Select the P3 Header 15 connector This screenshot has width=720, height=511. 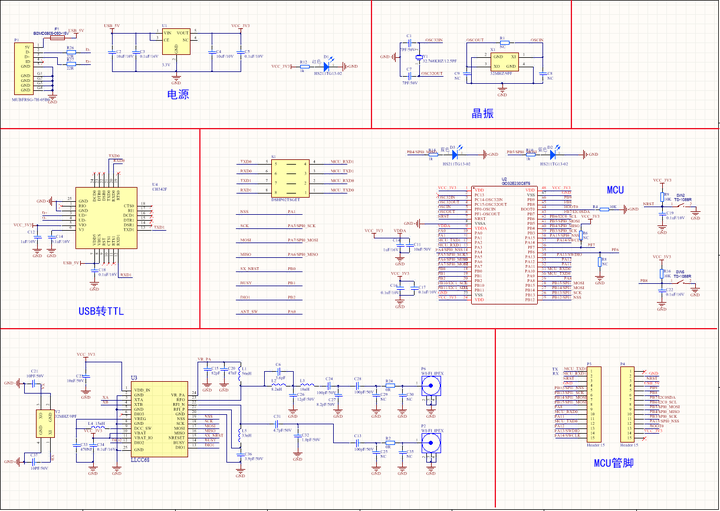coord(593,404)
